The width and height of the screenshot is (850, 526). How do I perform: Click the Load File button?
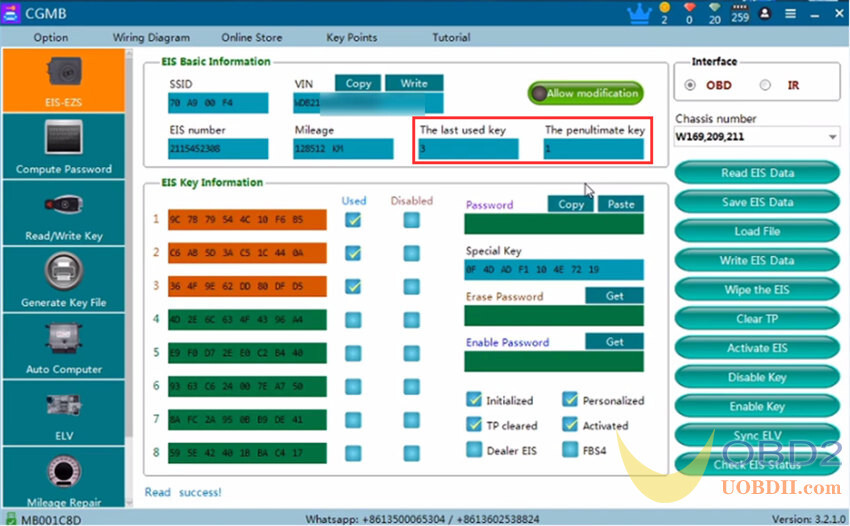tap(757, 232)
